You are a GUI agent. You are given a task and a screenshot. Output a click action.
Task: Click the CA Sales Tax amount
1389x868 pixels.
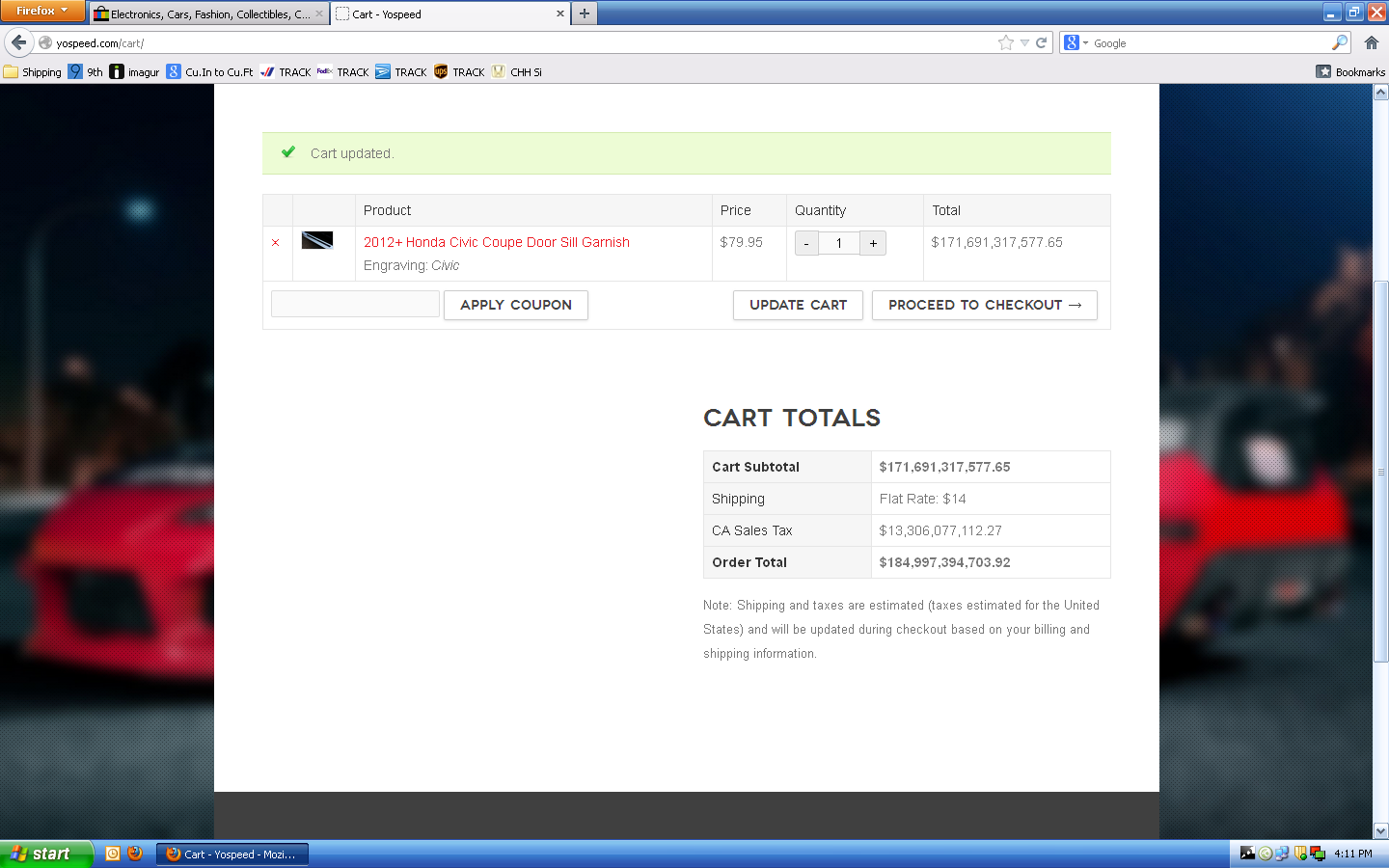tap(940, 530)
